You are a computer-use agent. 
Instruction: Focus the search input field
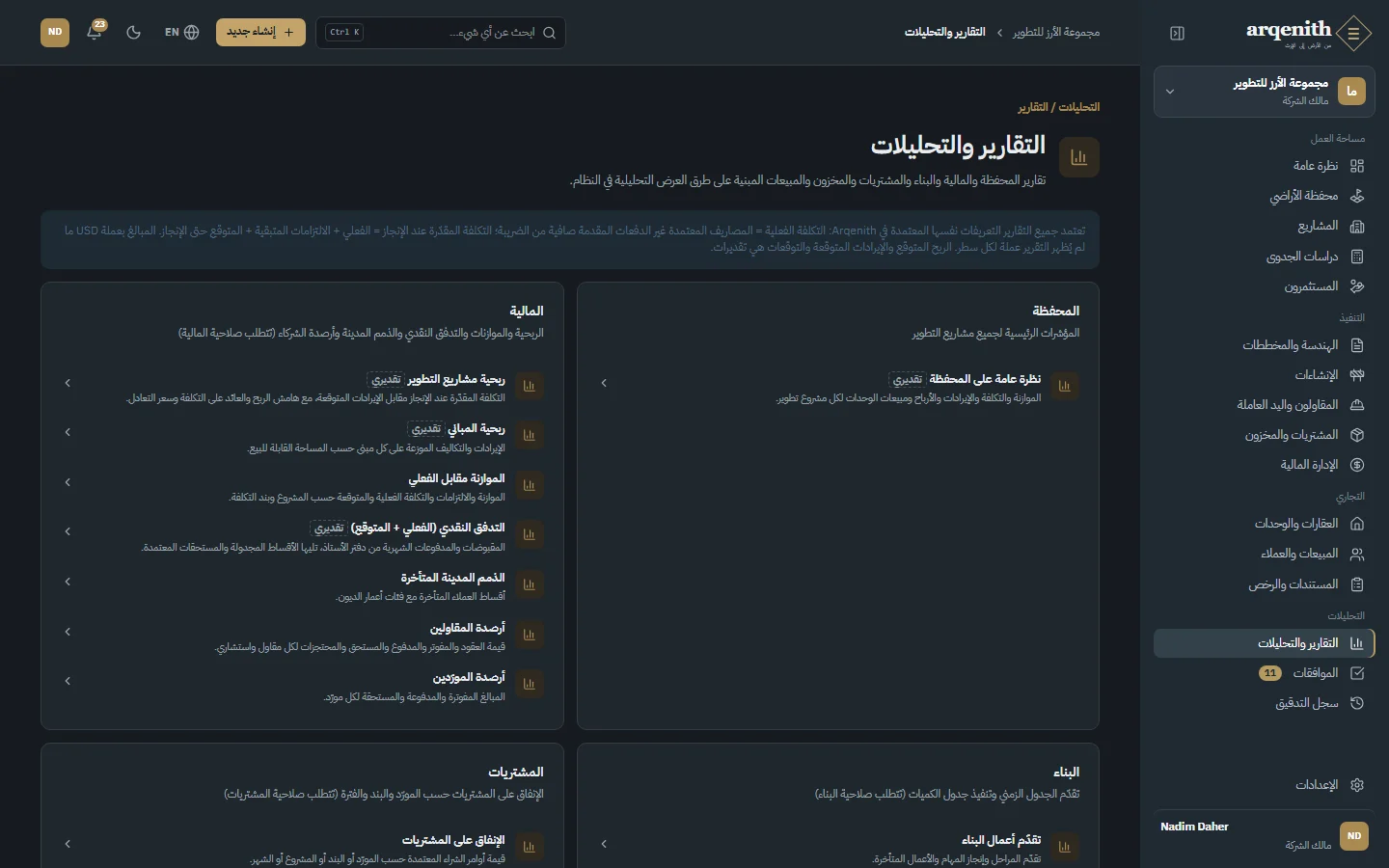pyautogui.click(x=441, y=33)
